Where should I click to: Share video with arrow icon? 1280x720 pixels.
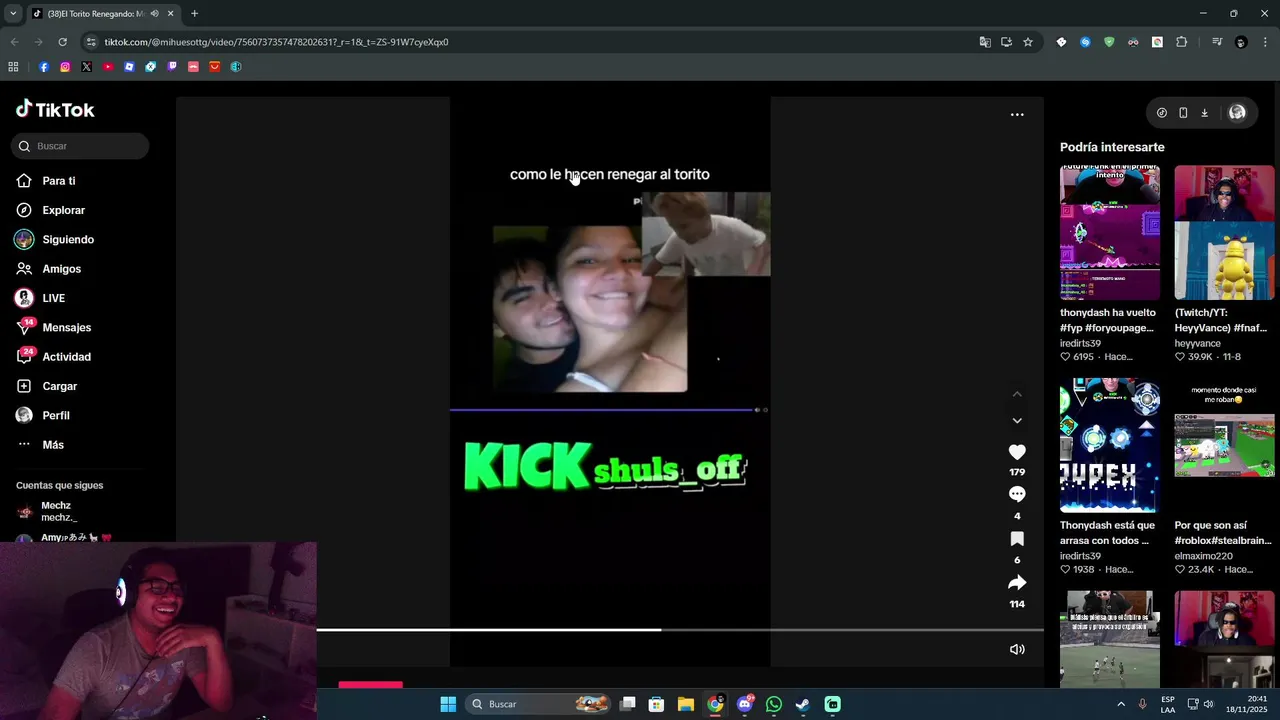[x=1017, y=583]
